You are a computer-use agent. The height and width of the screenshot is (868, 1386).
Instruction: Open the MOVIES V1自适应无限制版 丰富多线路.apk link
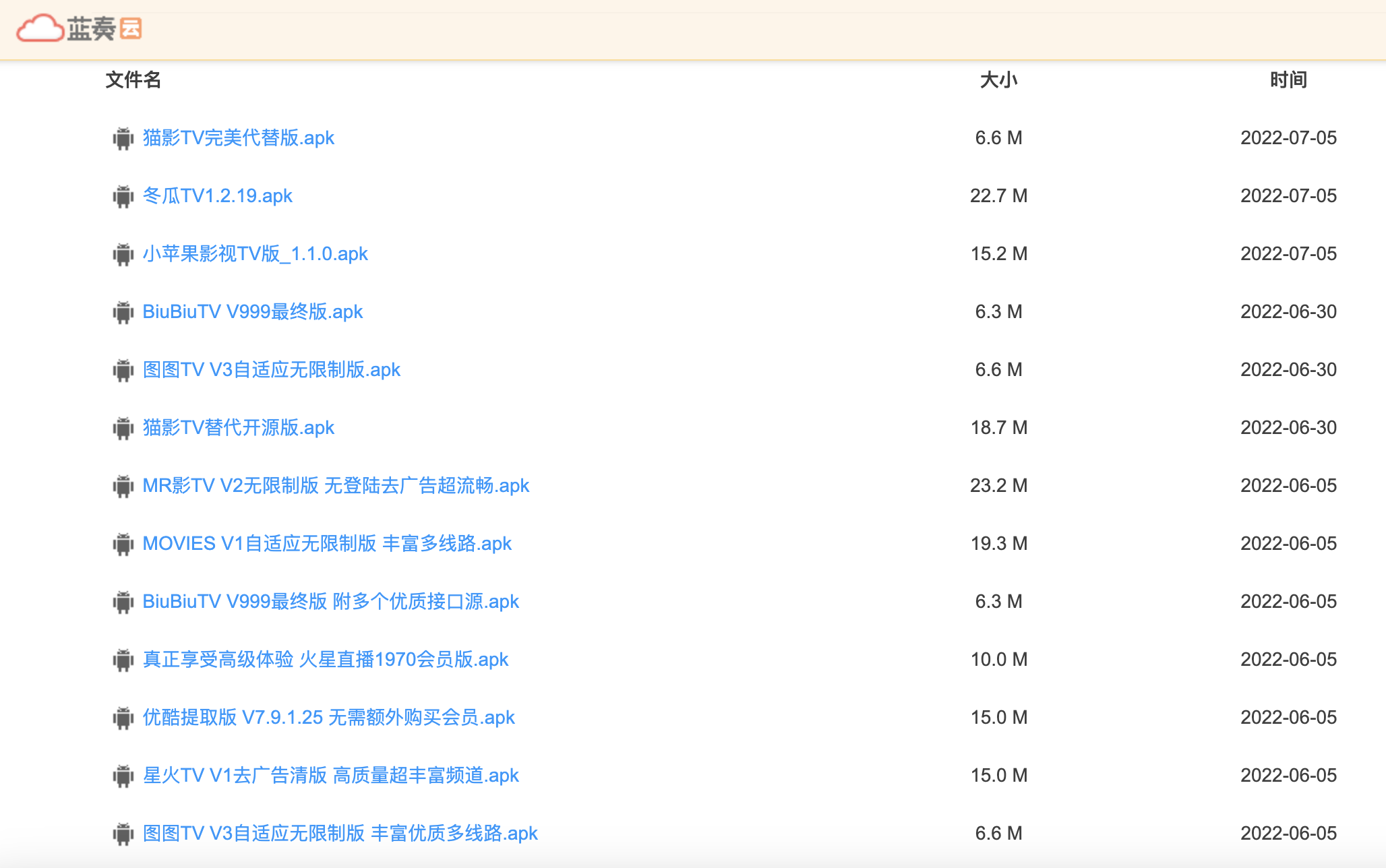point(327,543)
